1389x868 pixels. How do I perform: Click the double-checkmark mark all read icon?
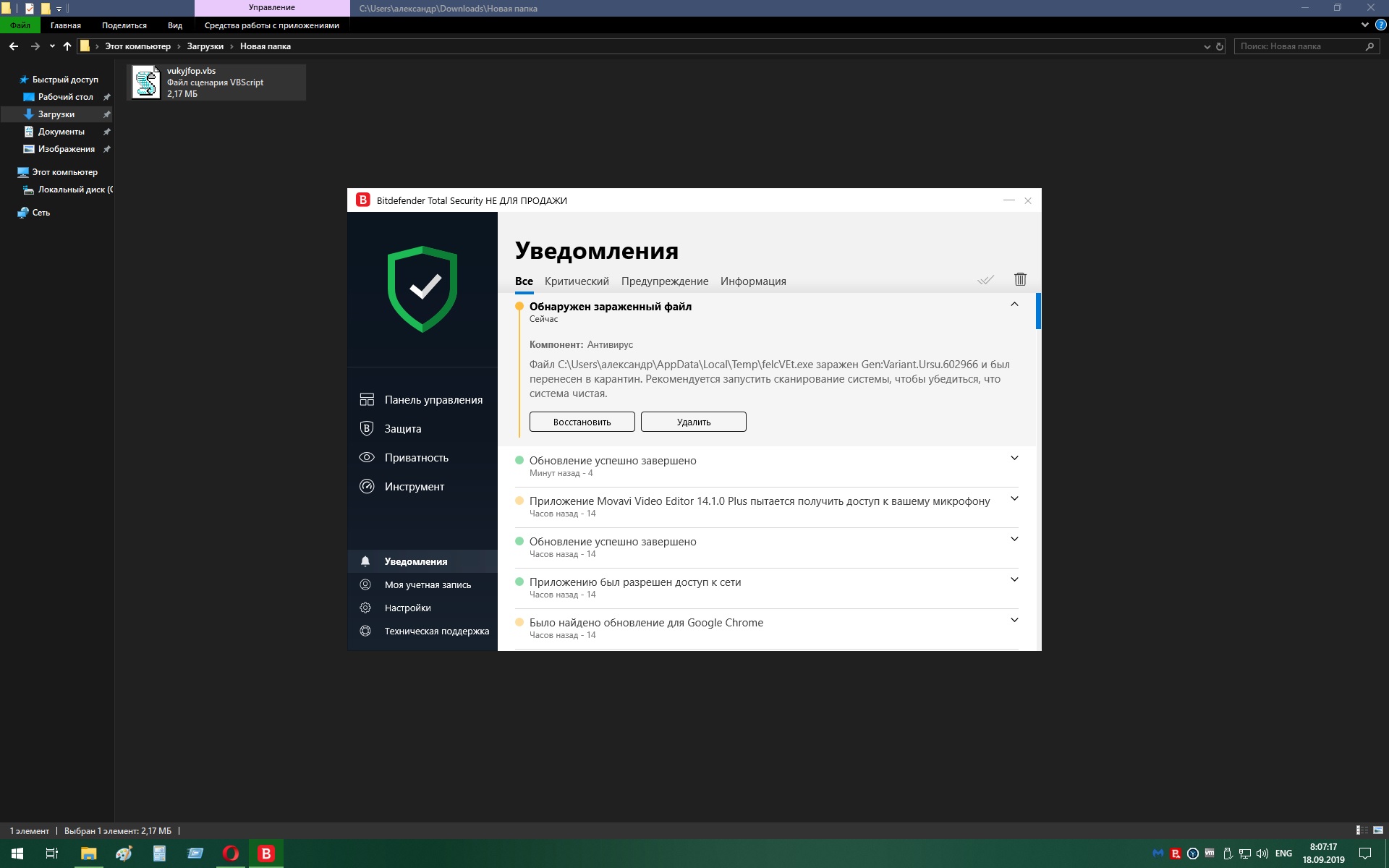(x=985, y=280)
